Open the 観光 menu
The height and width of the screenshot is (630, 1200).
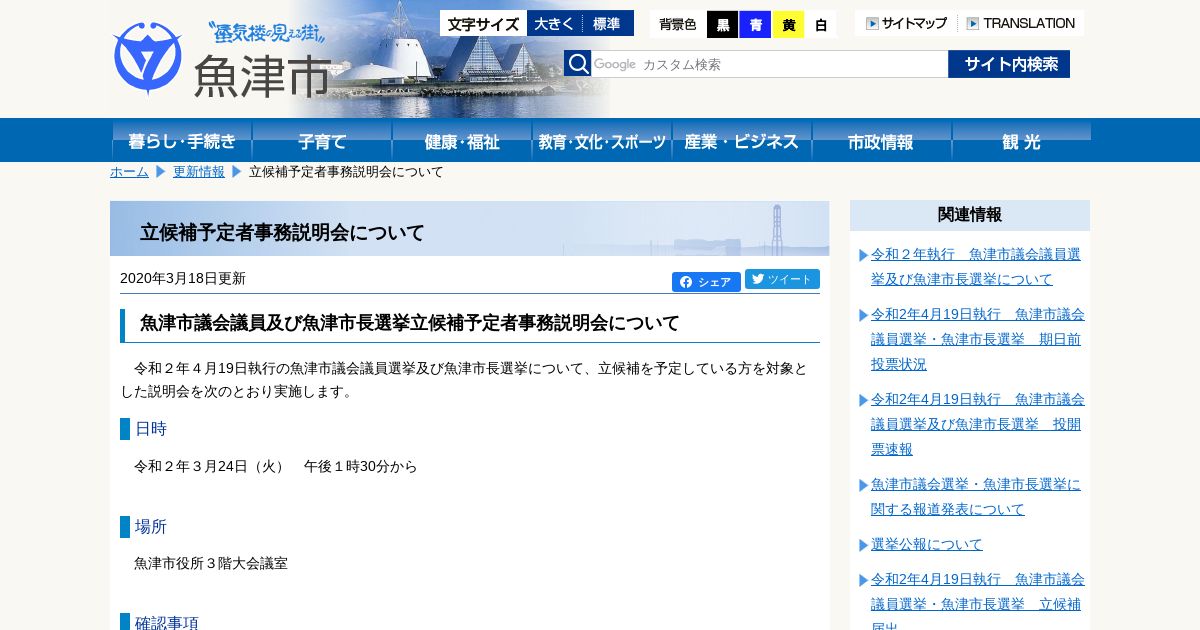[1021, 140]
